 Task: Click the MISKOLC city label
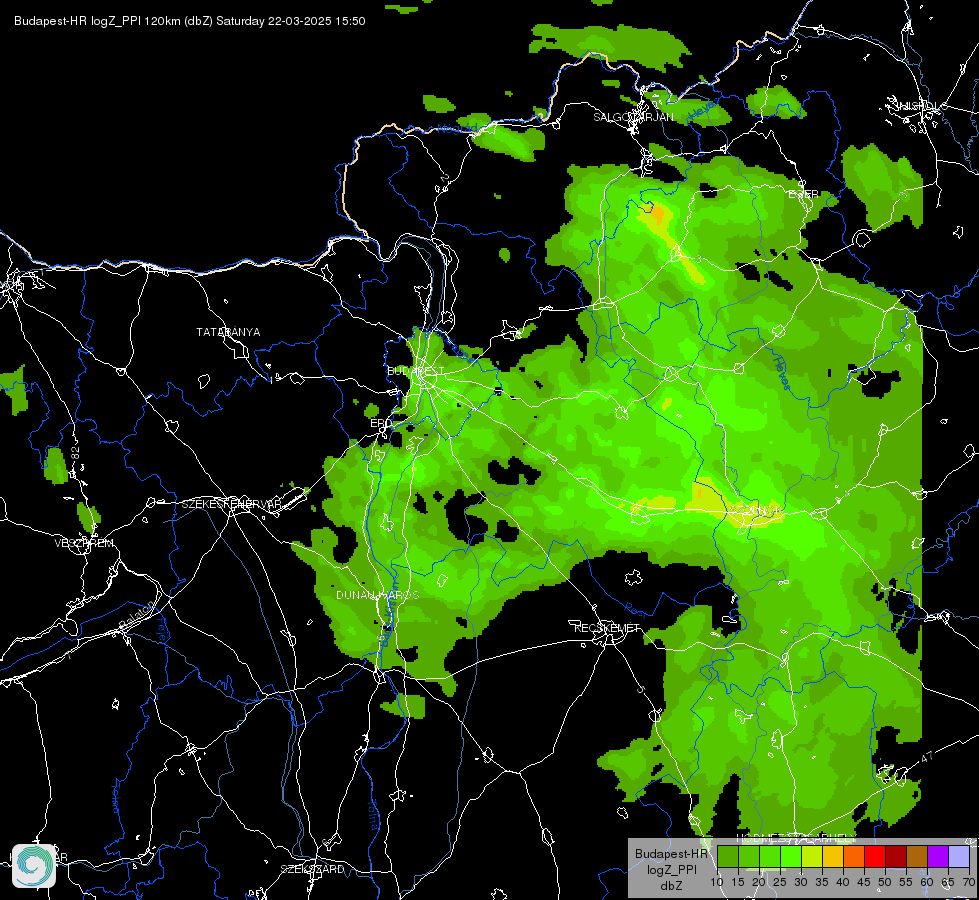pos(921,106)
